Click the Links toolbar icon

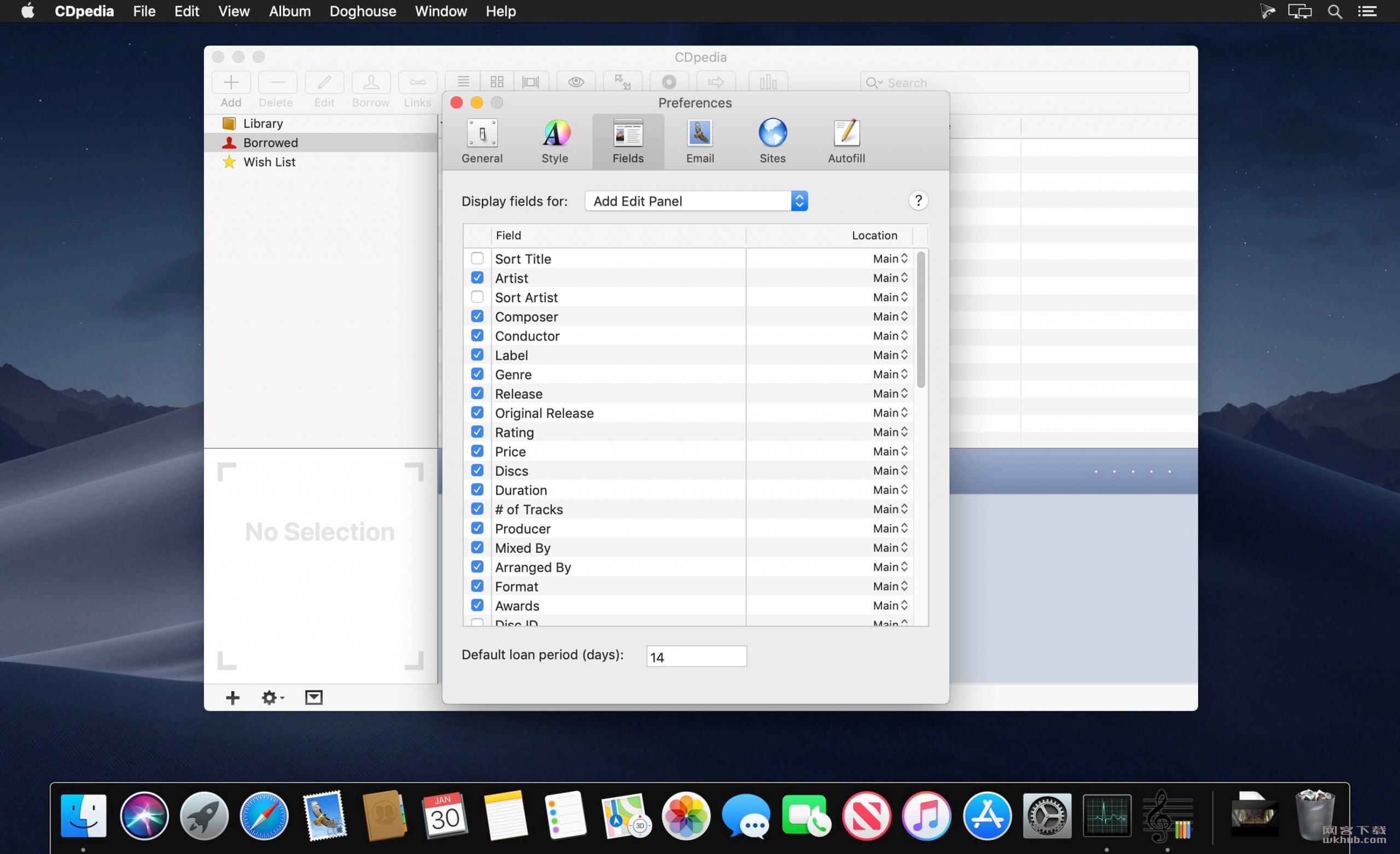point(417,83)
